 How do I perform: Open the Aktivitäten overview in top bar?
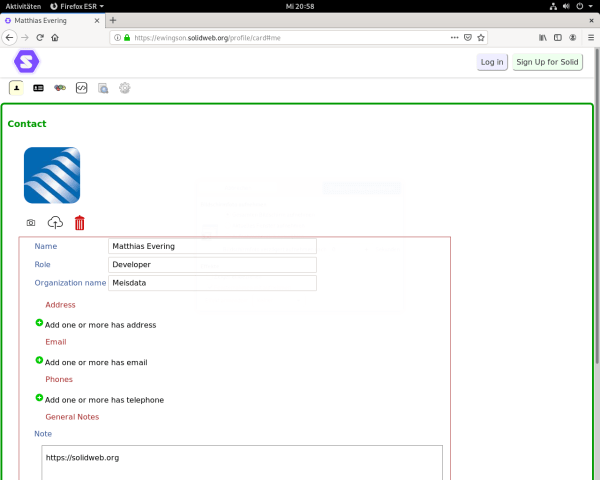[22, 6]
